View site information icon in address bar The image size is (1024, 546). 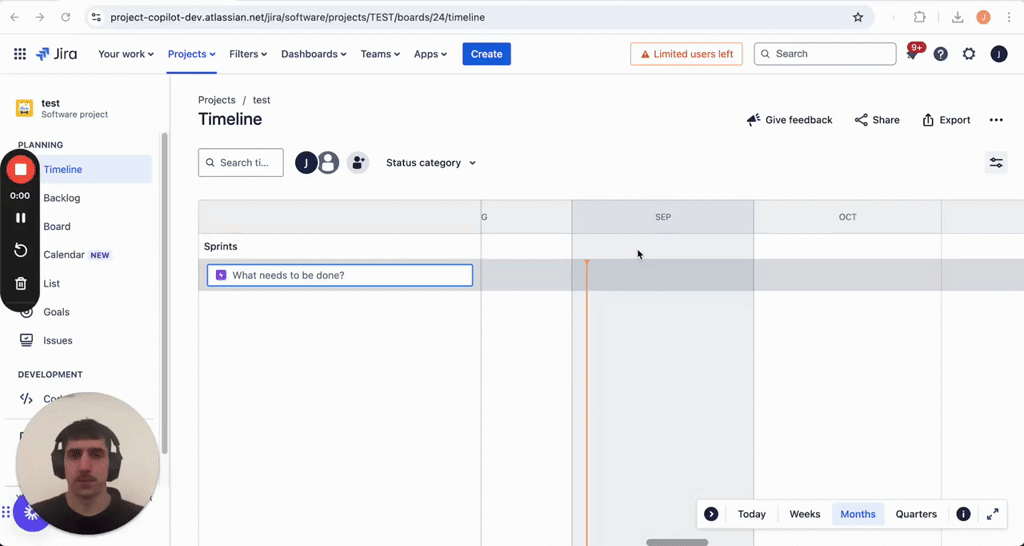coord(96,18)
